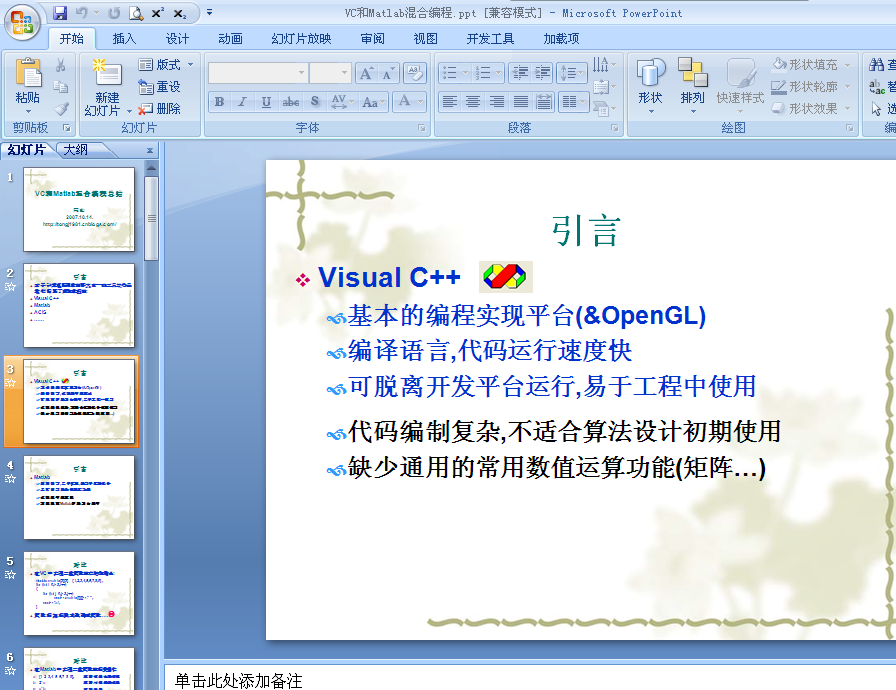Click the 重设 reset button
The height and width of the screenshot is (690, 896).
pyautogui.click(x=159, y=87)
